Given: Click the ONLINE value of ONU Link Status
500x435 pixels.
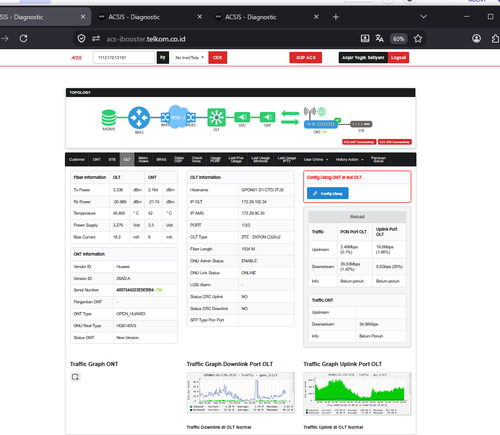Looking at the screenshot, I should tap(249, 273).
